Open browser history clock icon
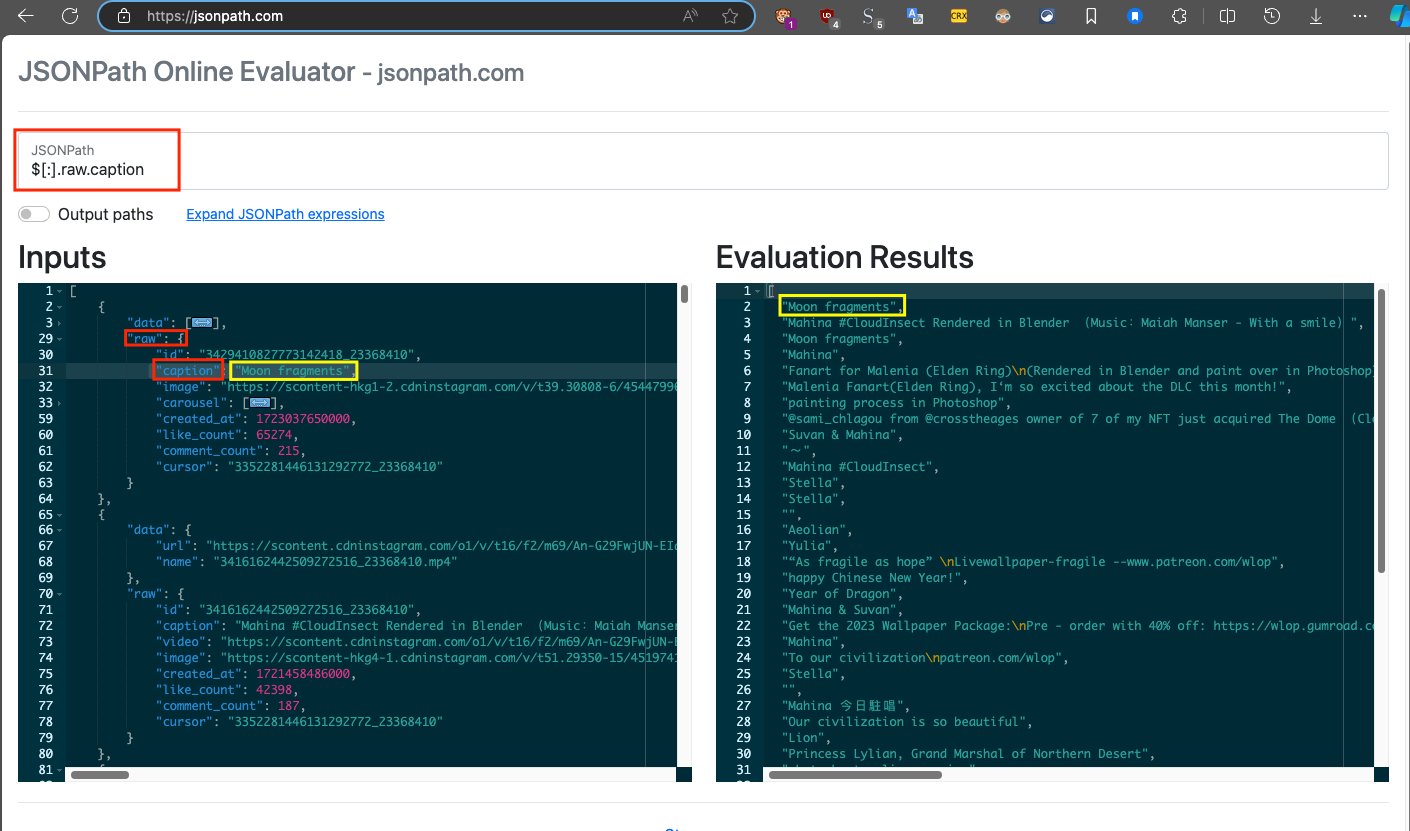Image resolution: width=1410 pixels, height=831 pixels. coord(1272,16)
